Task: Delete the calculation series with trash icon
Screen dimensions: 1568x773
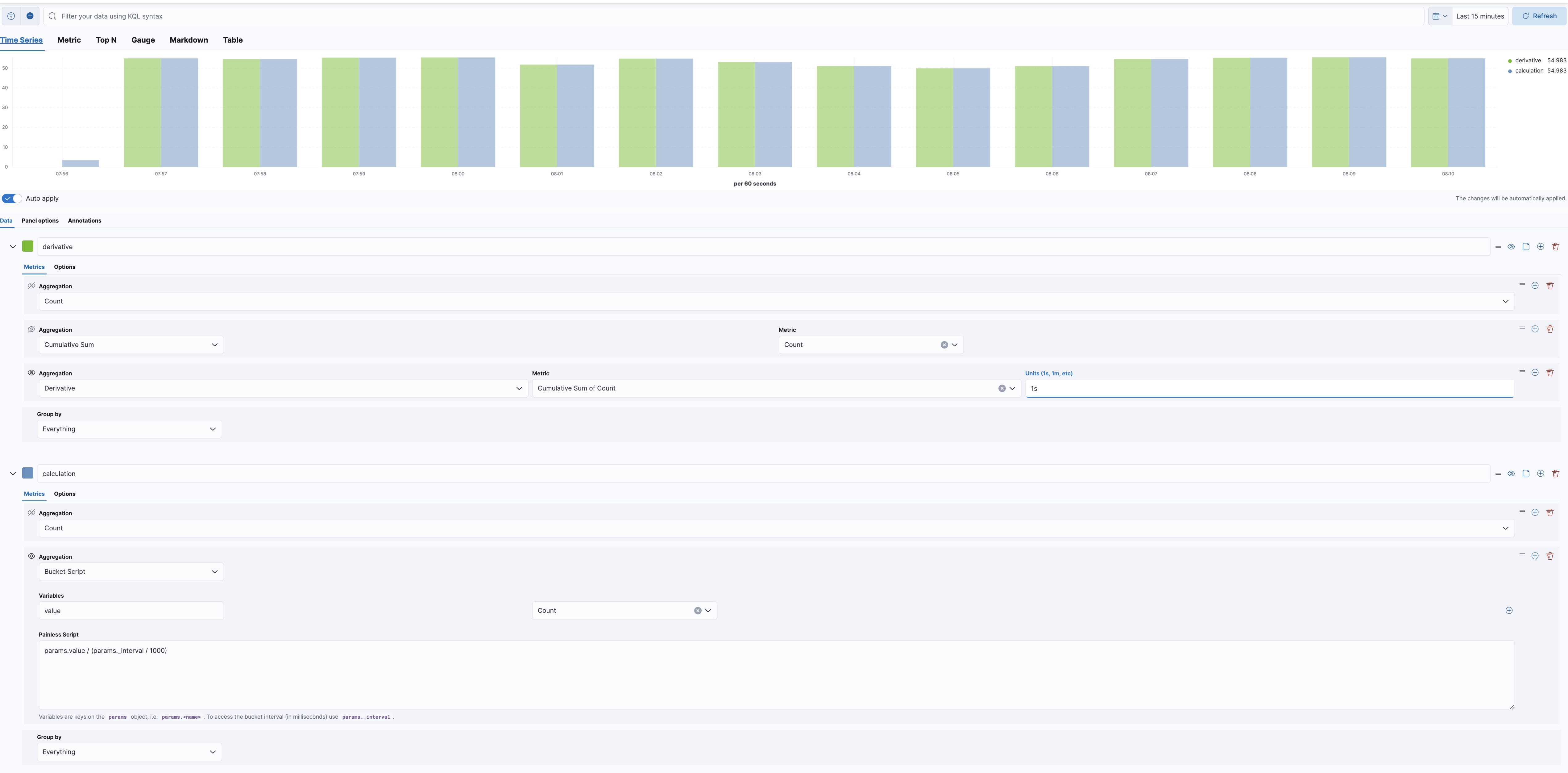Action: point(1556,473)
